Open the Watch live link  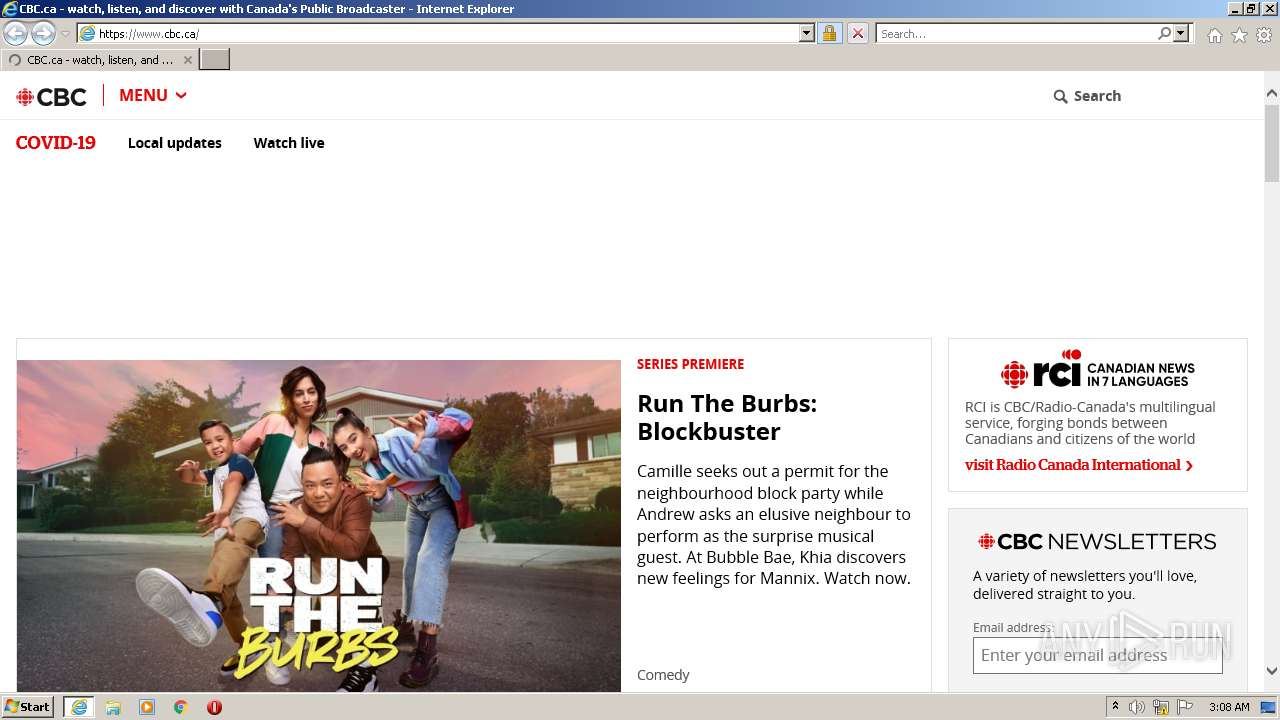point(289,143)
